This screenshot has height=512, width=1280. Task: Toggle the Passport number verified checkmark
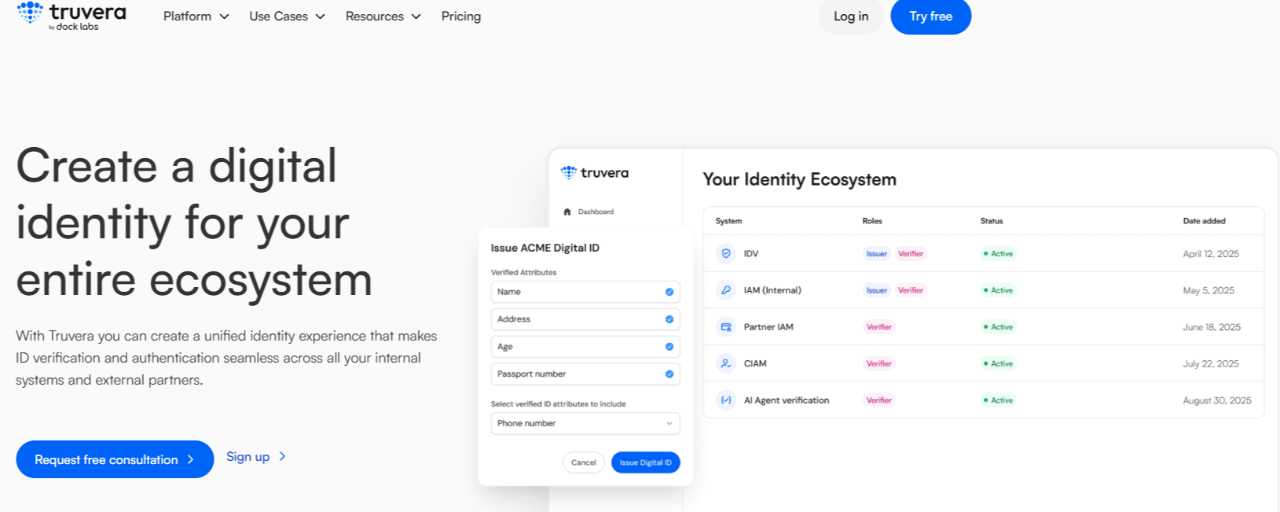pyautogui.click(x=669, y=374)
